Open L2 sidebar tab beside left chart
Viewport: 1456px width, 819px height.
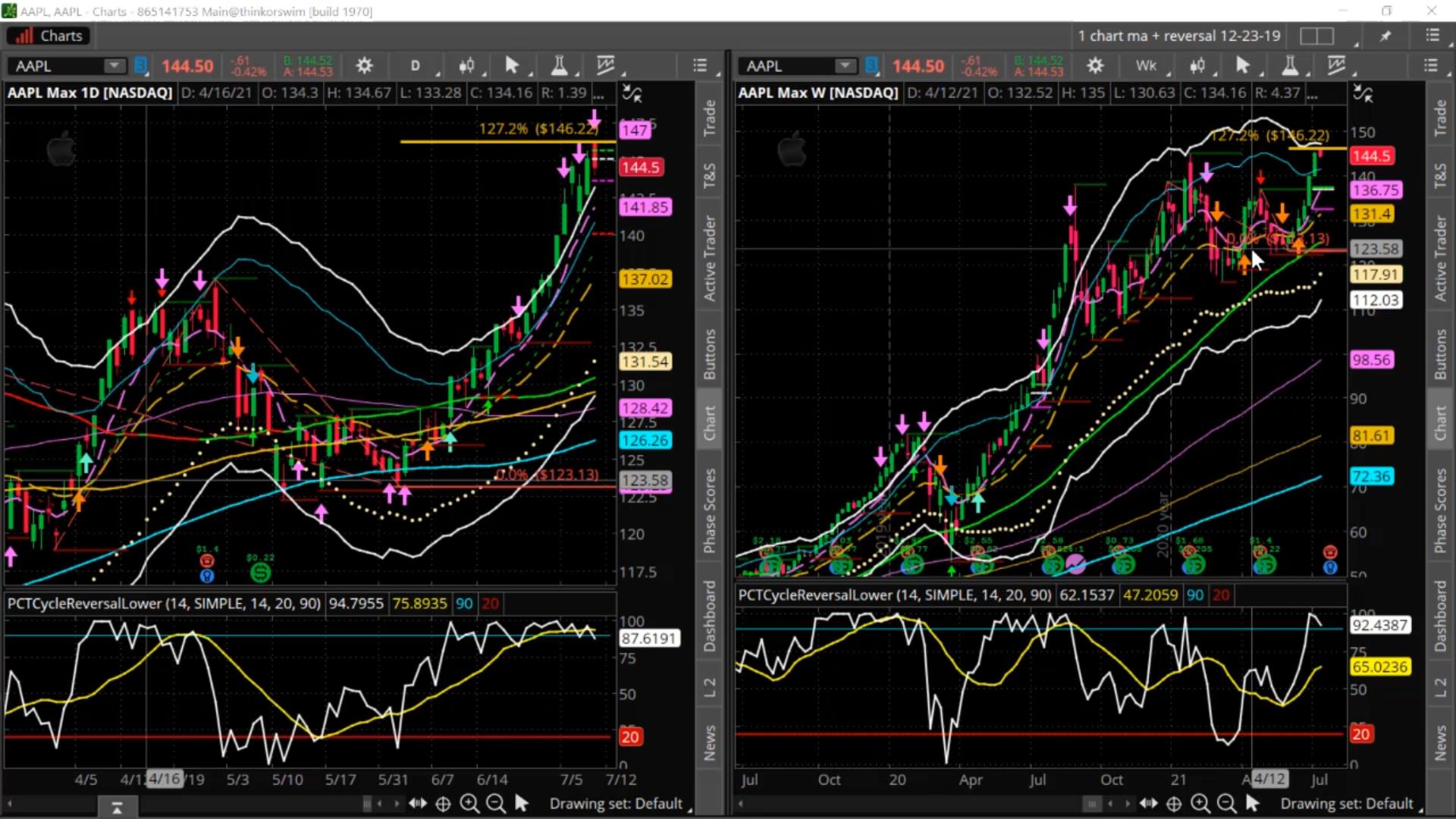[709, 688]
